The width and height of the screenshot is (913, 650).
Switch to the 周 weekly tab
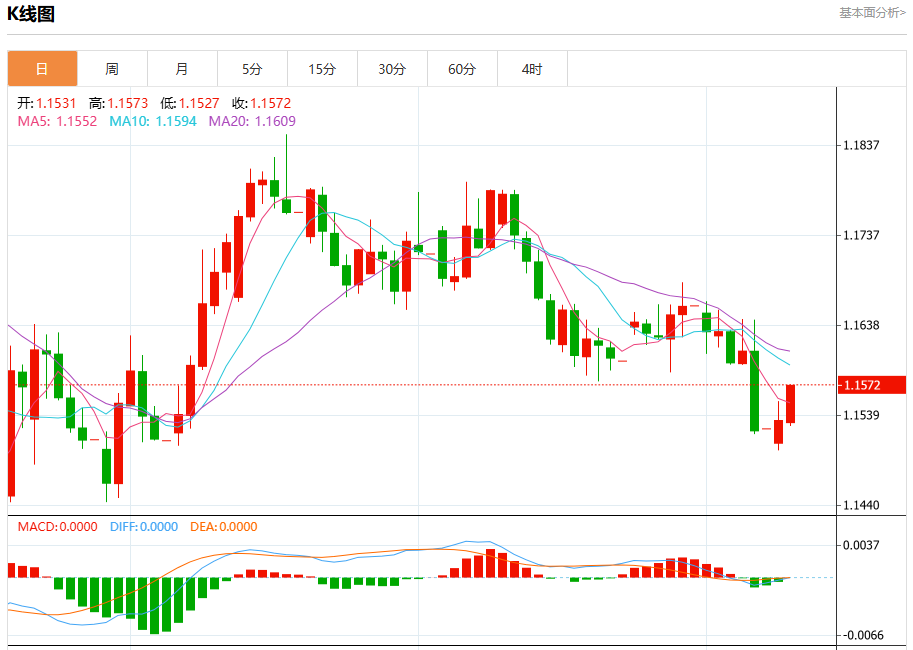pos(112,69)
